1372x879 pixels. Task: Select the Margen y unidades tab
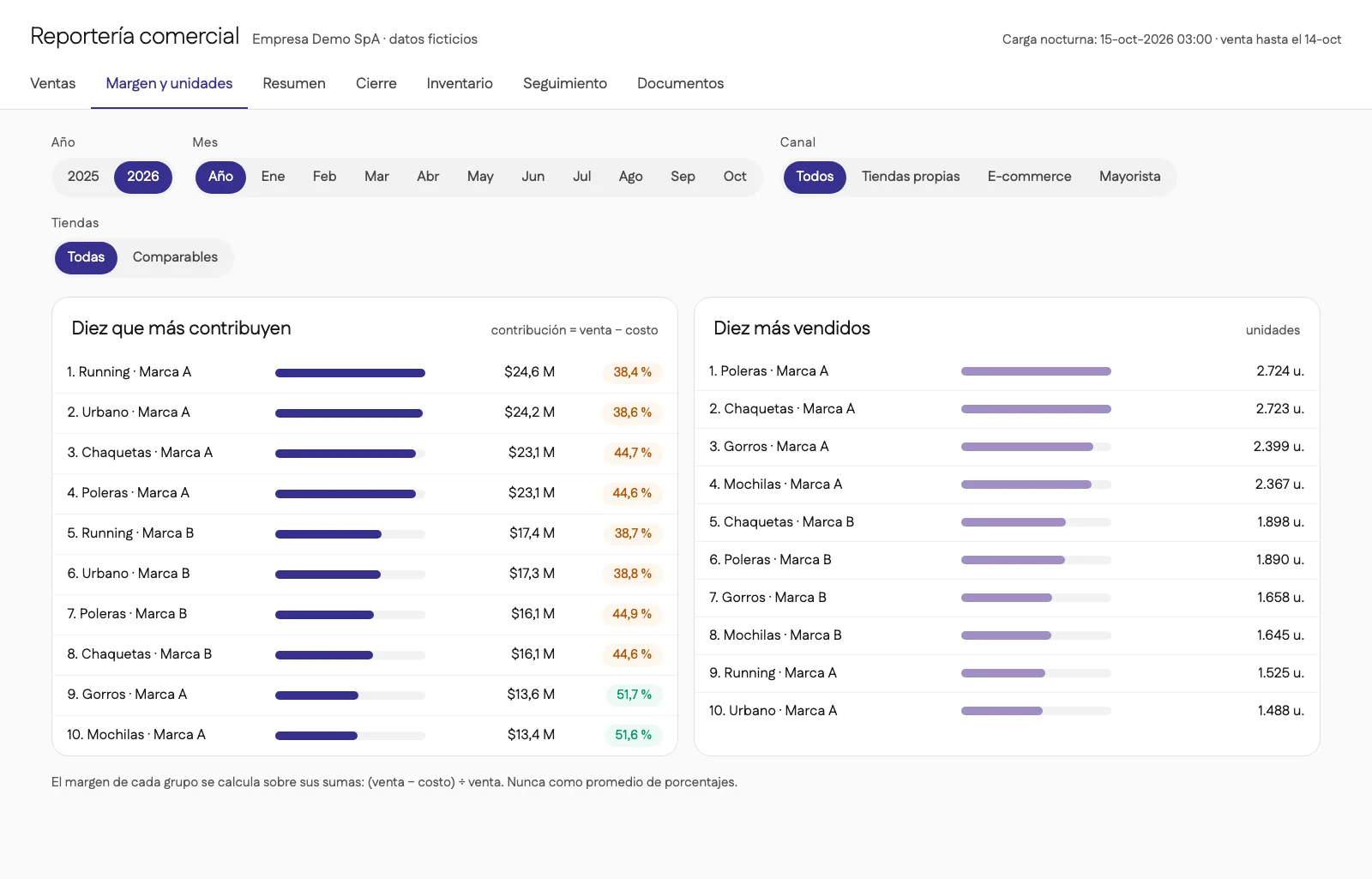pos(169,83)
